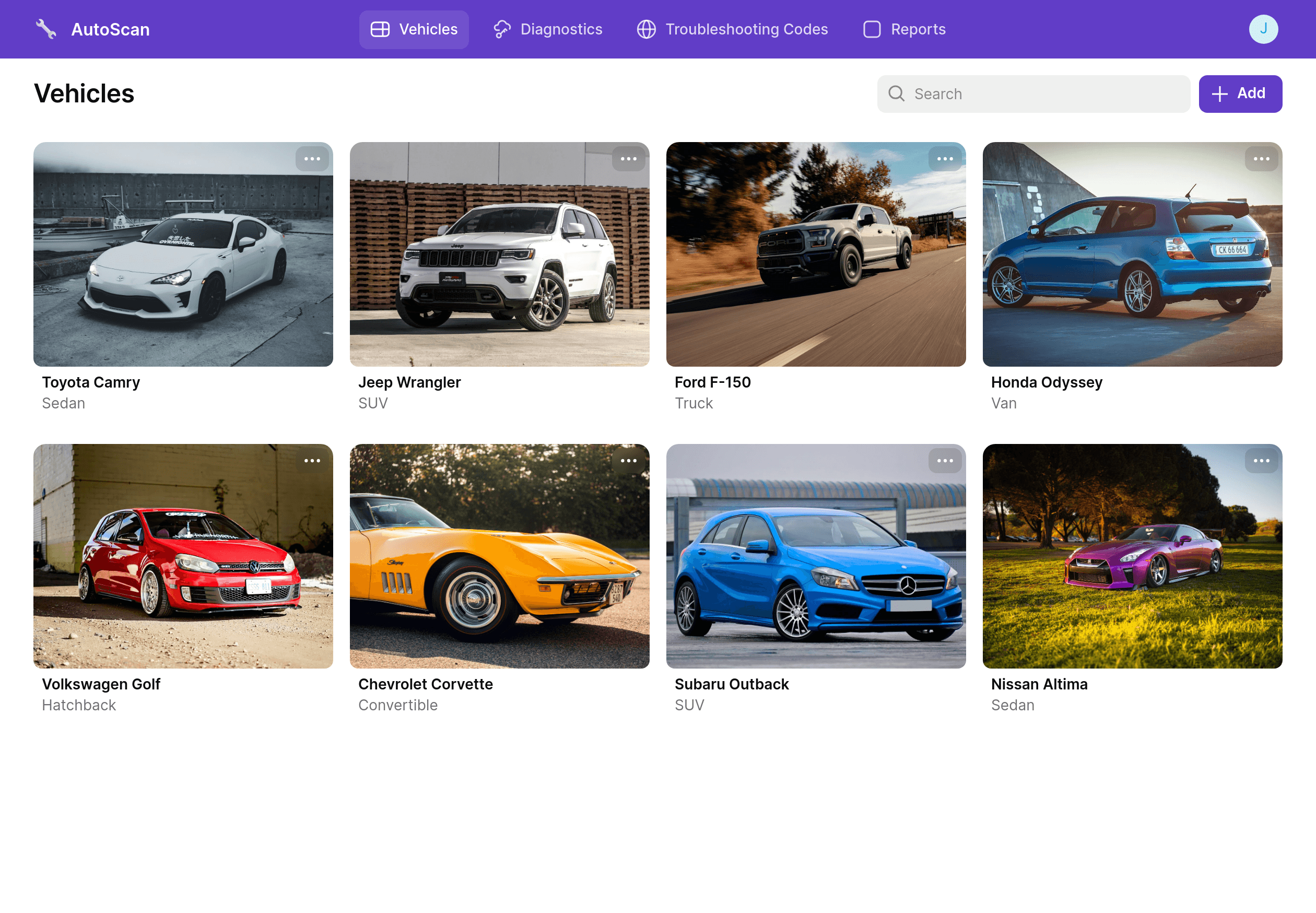Open the Reports tab

(x=904, y=29)
